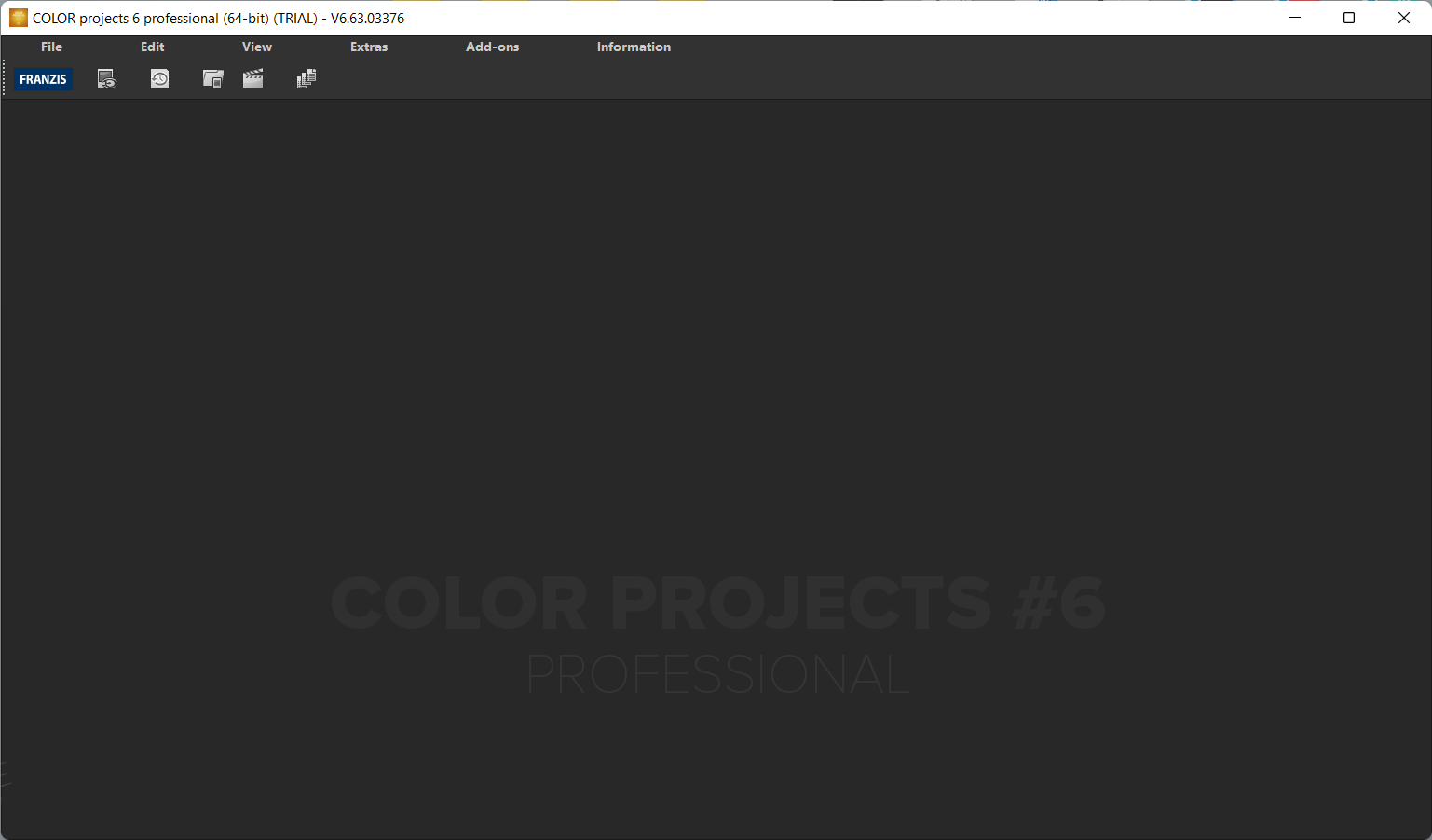Click the folder image browser icon
This screenshot has width=1432, height=840.
click(213, 79)
